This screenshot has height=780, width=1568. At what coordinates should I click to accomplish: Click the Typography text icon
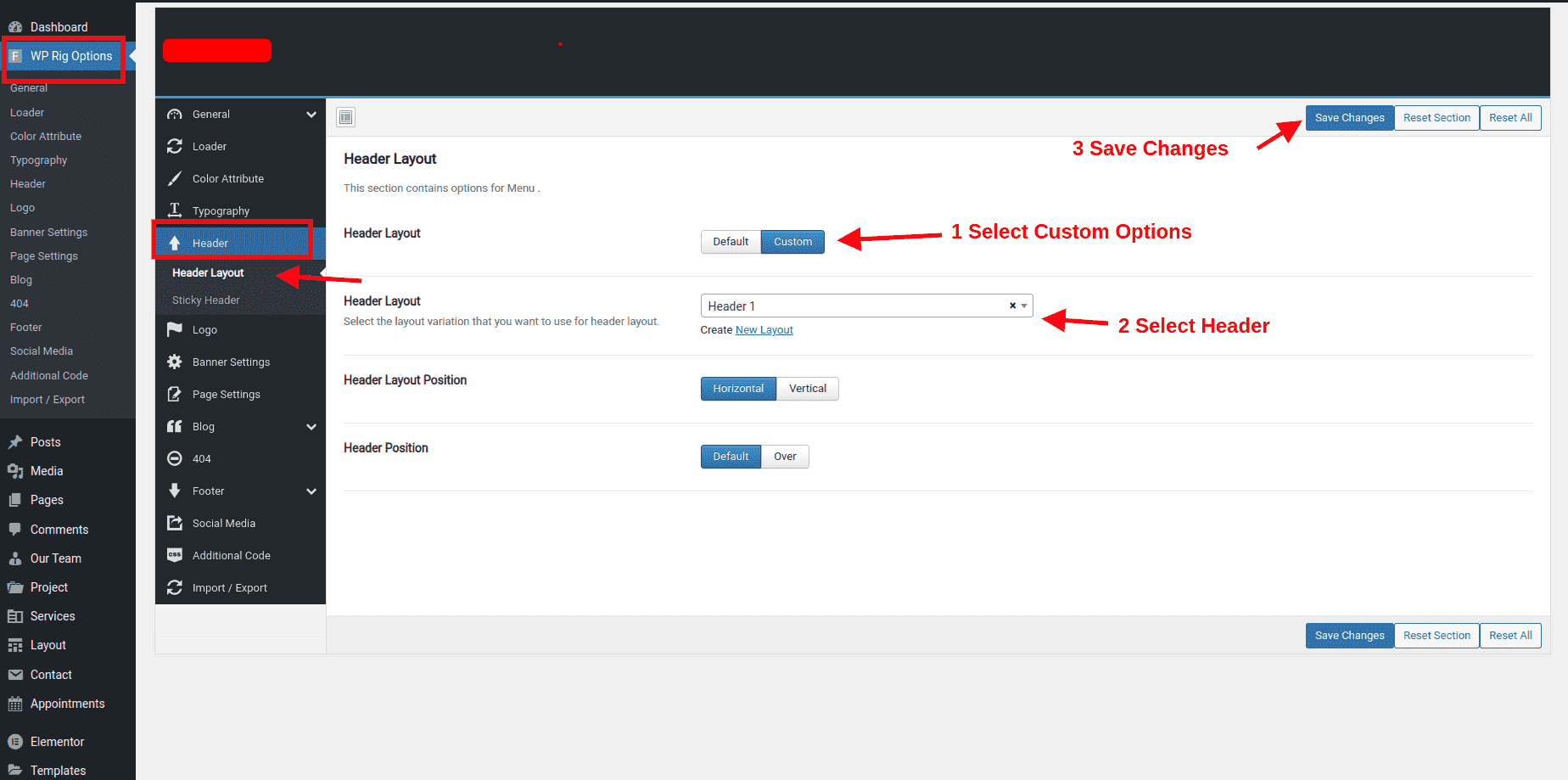(x=175, y=210)
